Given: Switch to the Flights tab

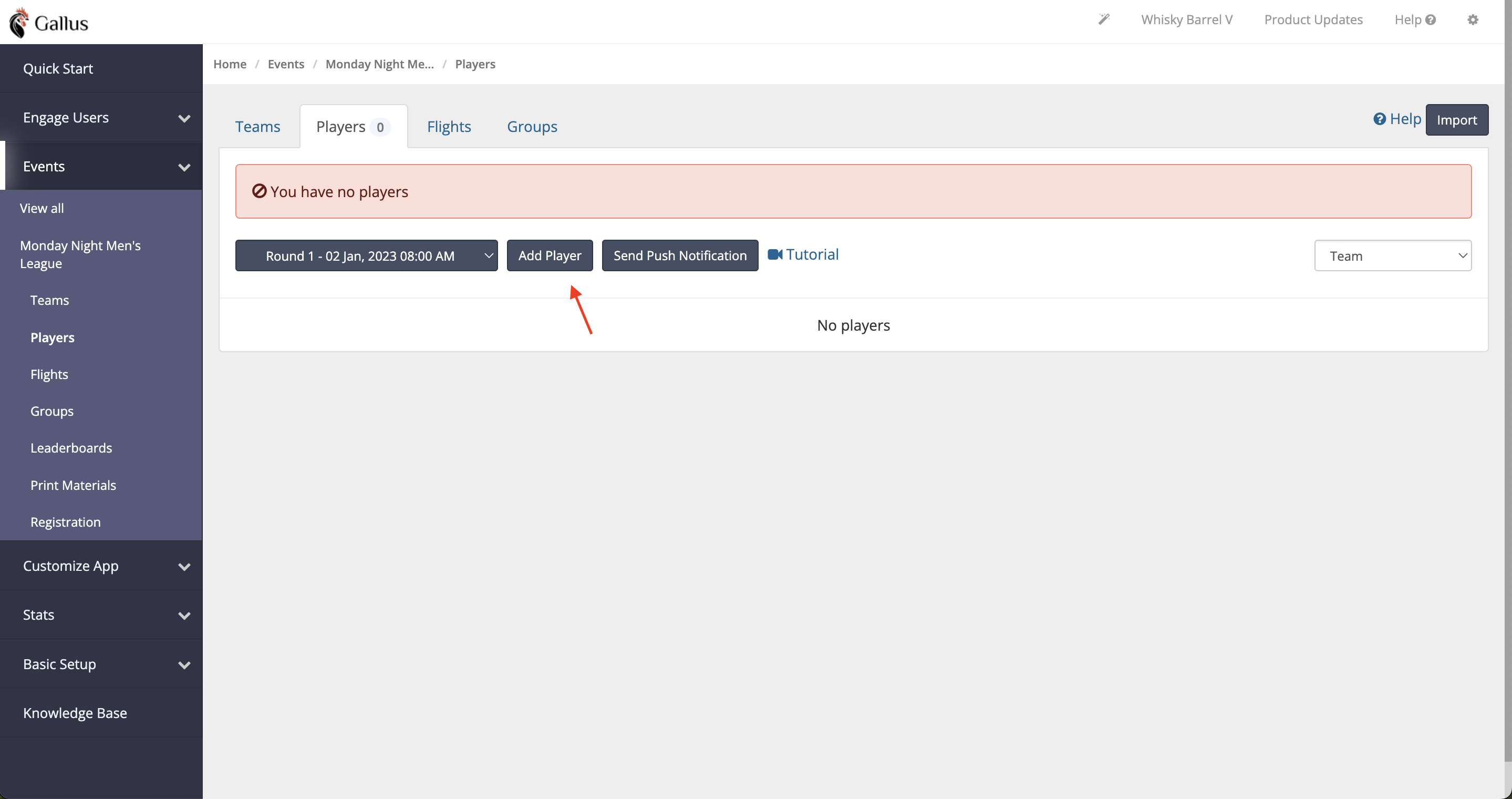Looking at the screenshot, I should point(449,126).
